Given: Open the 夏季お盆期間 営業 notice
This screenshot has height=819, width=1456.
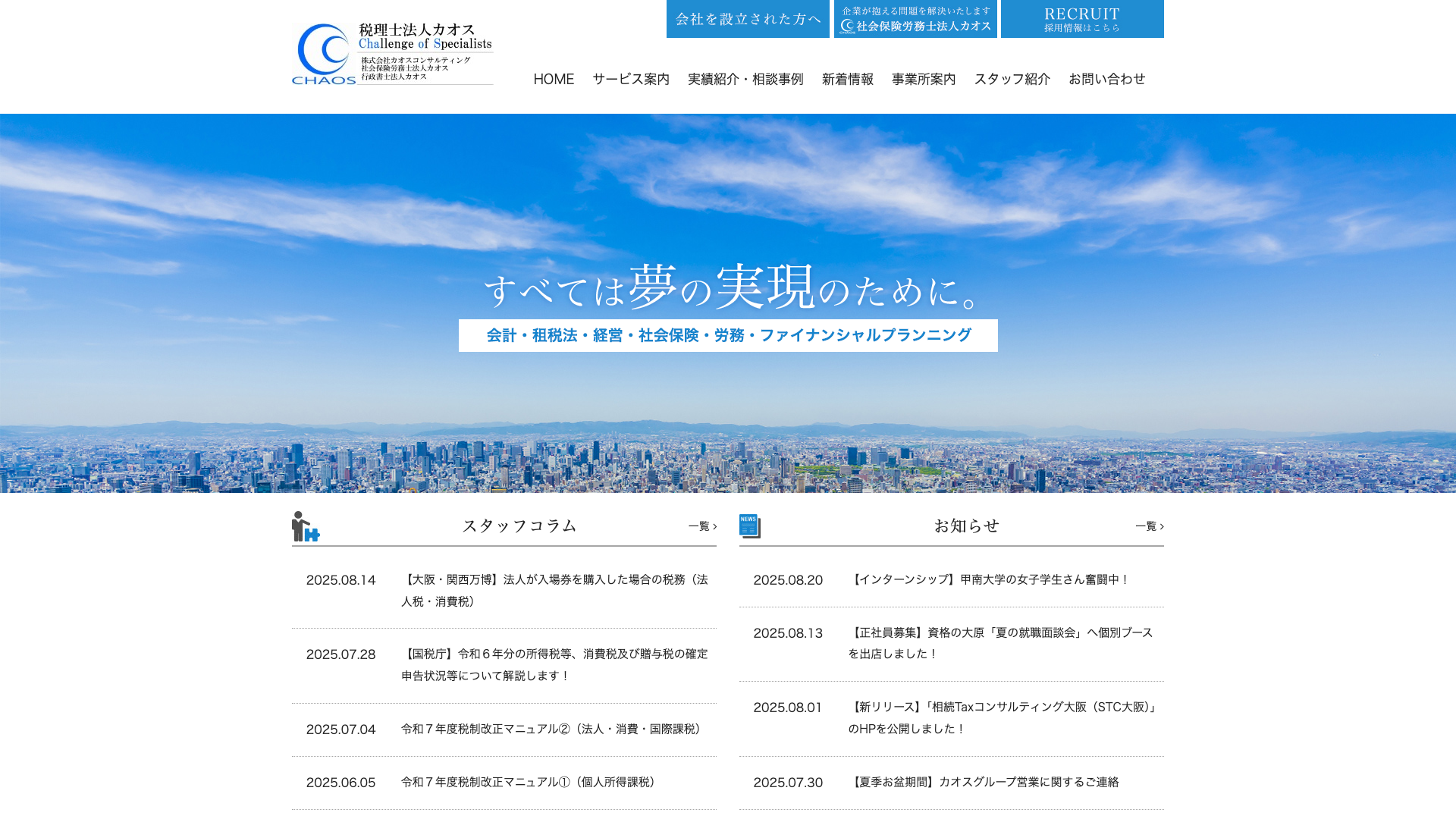Looking at the screenshot, I should coord(984,783).
